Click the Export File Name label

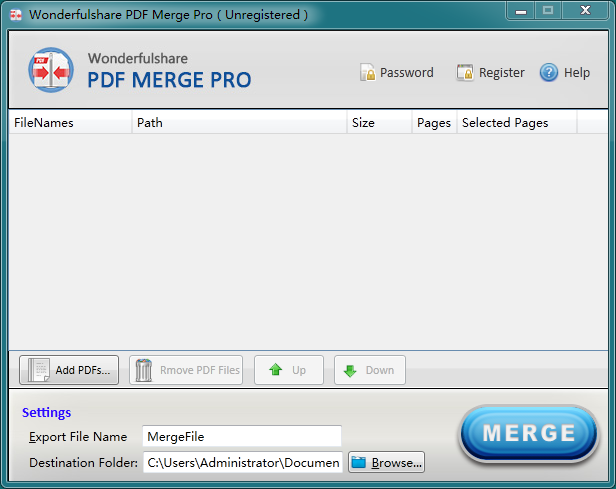click(78, 436)
